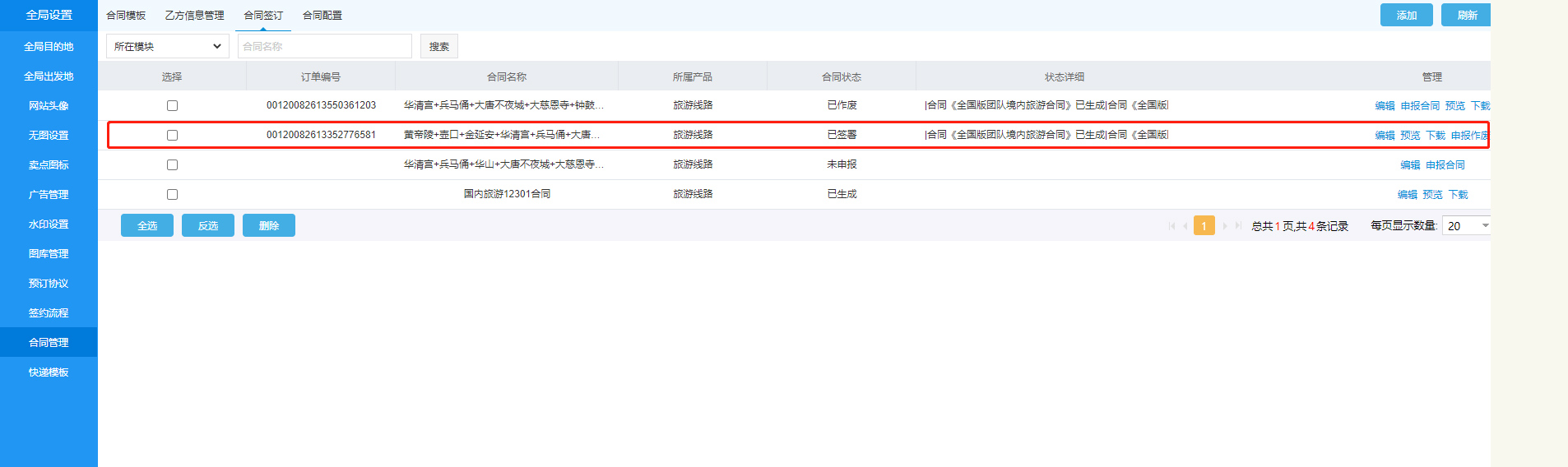Open the 所在模块 dropdown
Viewport: 1568px width, 467px height.
[167, 47]
